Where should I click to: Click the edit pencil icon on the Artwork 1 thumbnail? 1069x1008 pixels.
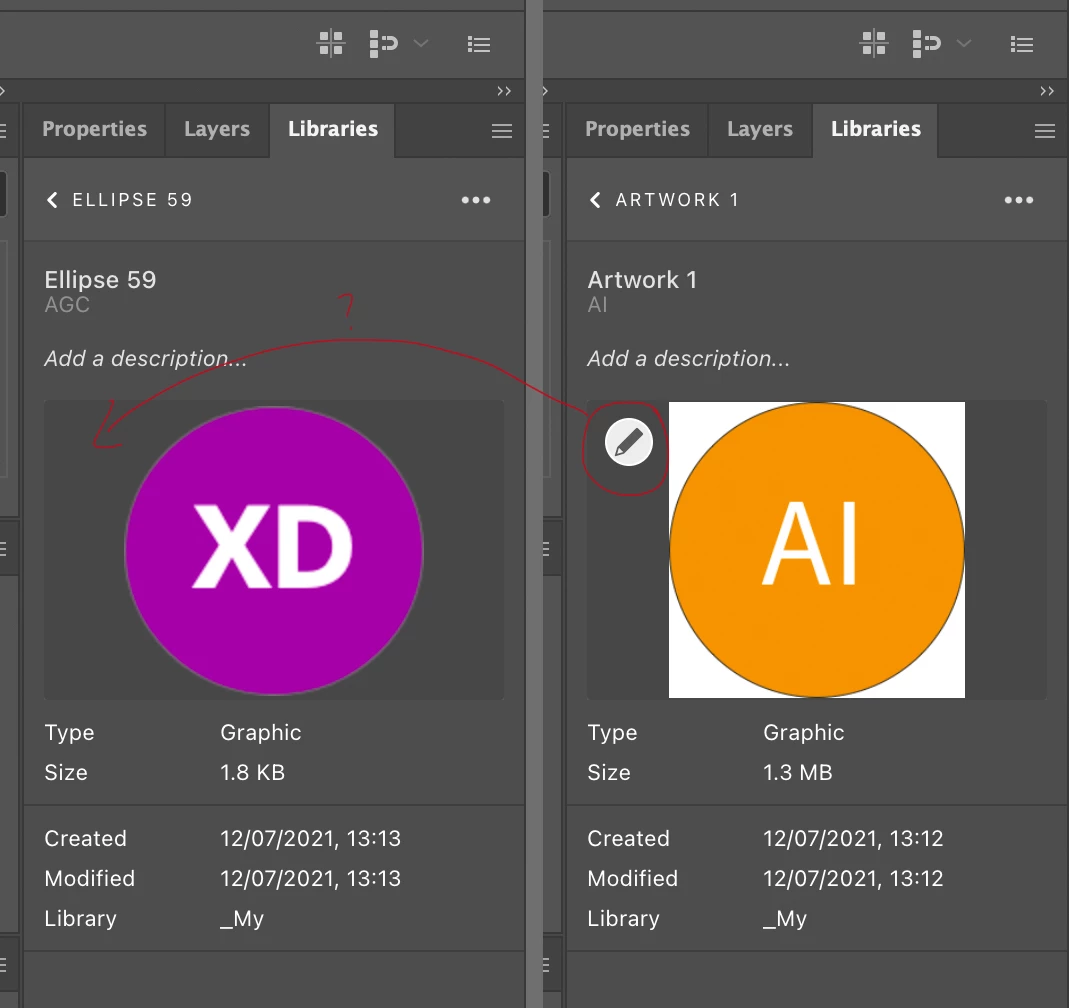coord(629,442)
